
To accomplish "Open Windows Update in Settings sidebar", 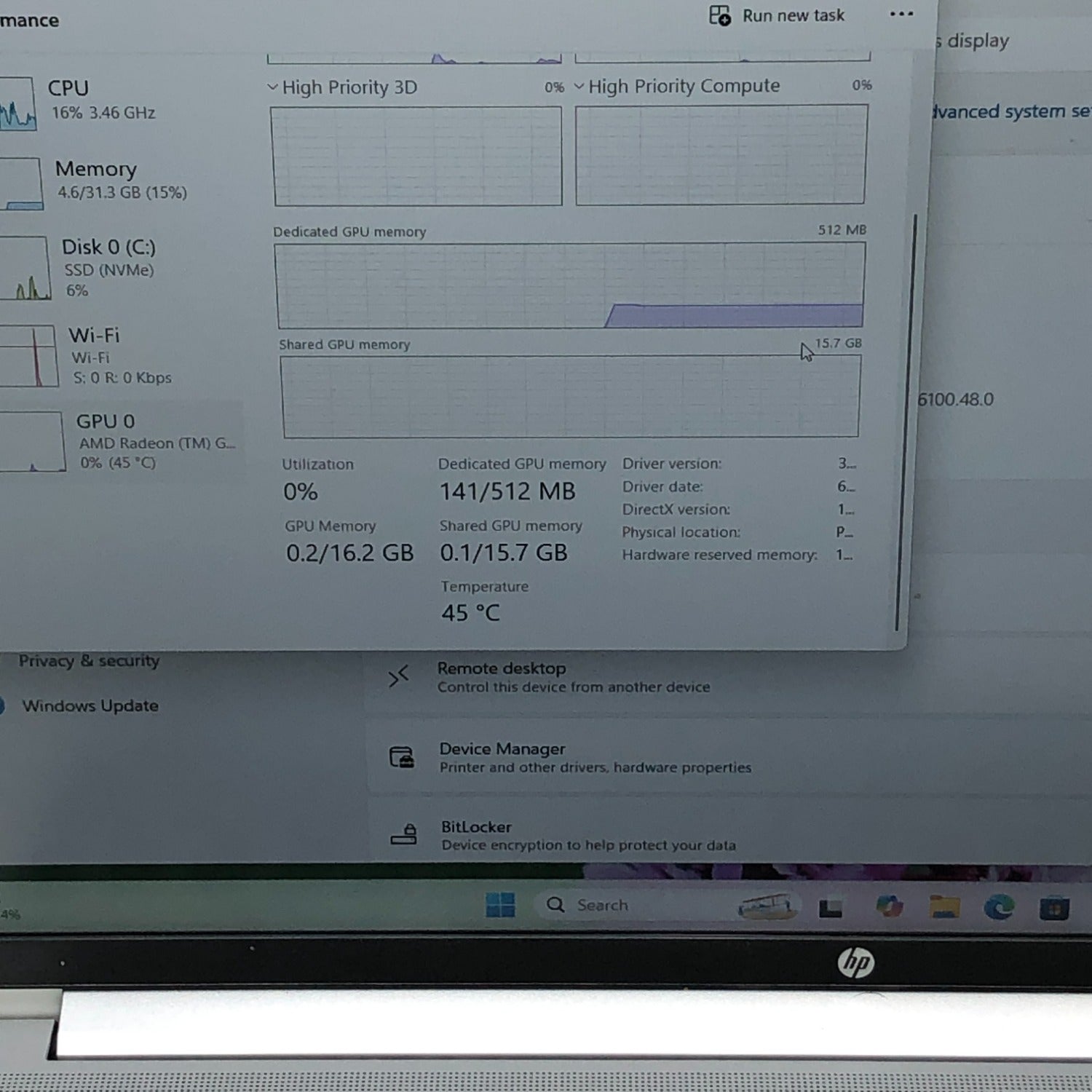I will tap(90, 705).
